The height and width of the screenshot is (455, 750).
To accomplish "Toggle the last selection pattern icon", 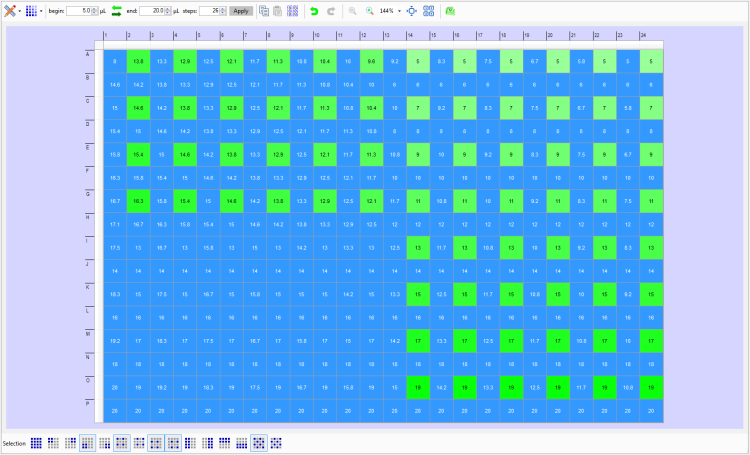I will 276,442.
